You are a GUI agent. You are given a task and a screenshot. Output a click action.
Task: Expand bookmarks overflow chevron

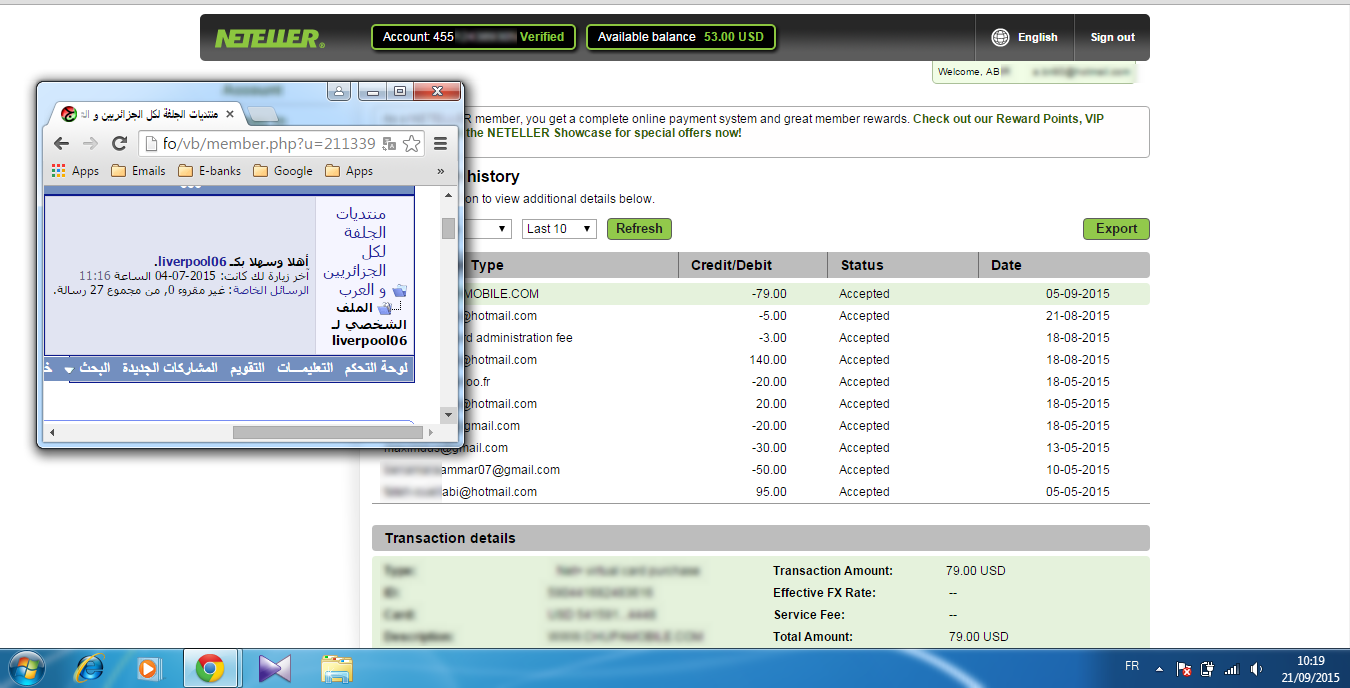[441, 171]
